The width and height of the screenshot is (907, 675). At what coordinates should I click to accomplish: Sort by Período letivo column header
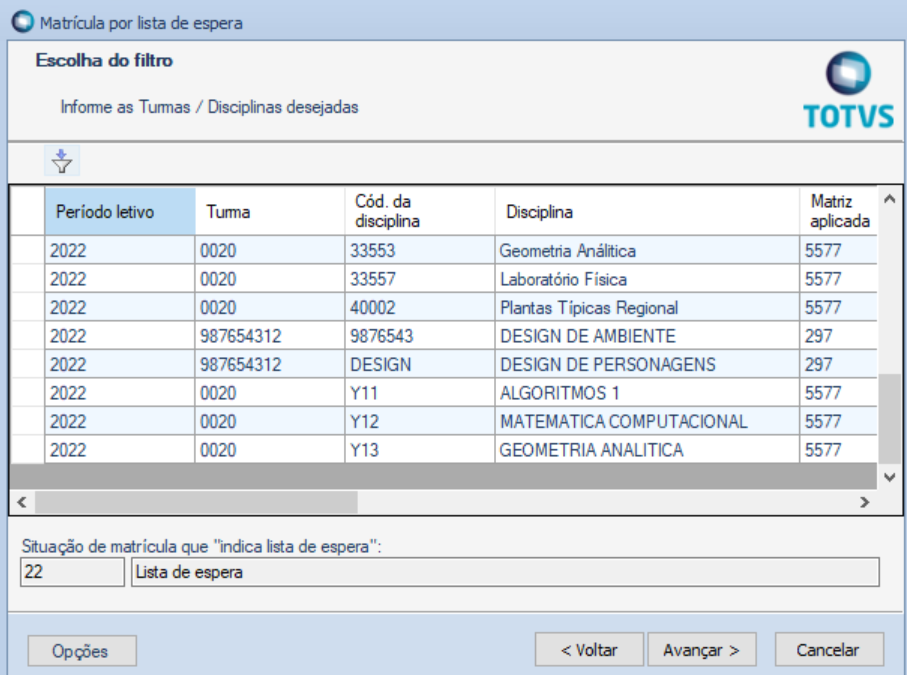(x=120, y=211)
